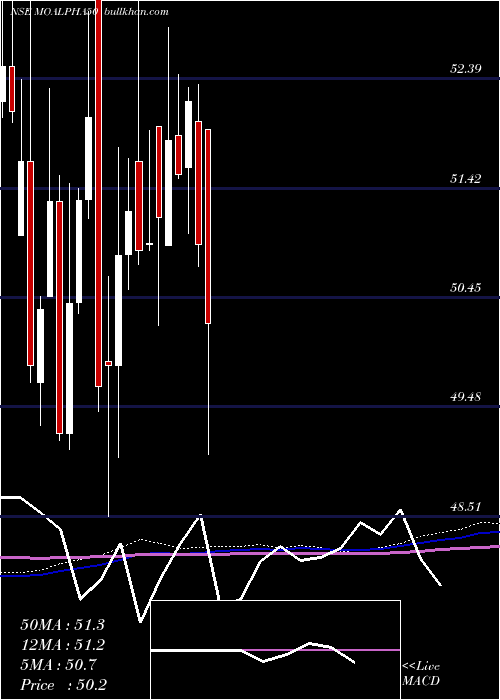The width and height of the screenshot is (500, 700).
Task: Click the MACD inset chart box
Action: click(275, 650)
